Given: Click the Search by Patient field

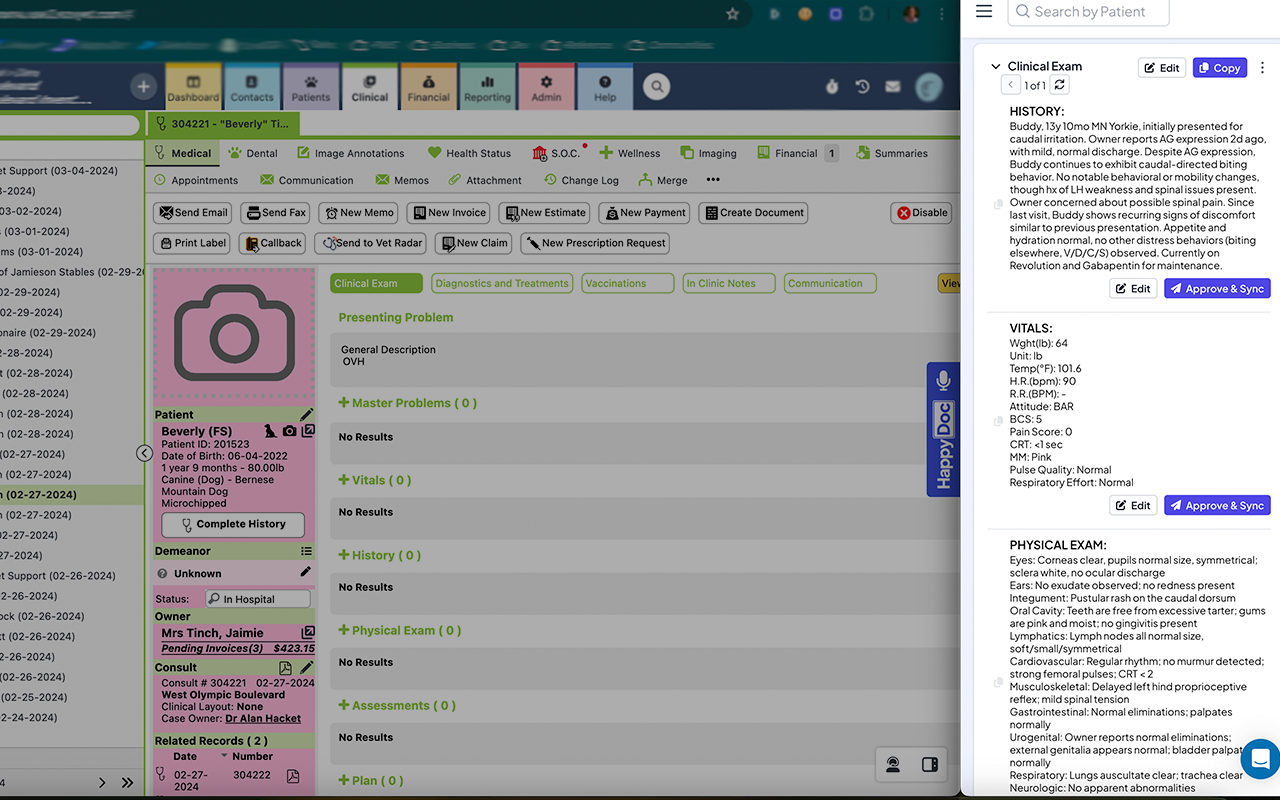Looking at the screenshot, I should coord(1088,12).
